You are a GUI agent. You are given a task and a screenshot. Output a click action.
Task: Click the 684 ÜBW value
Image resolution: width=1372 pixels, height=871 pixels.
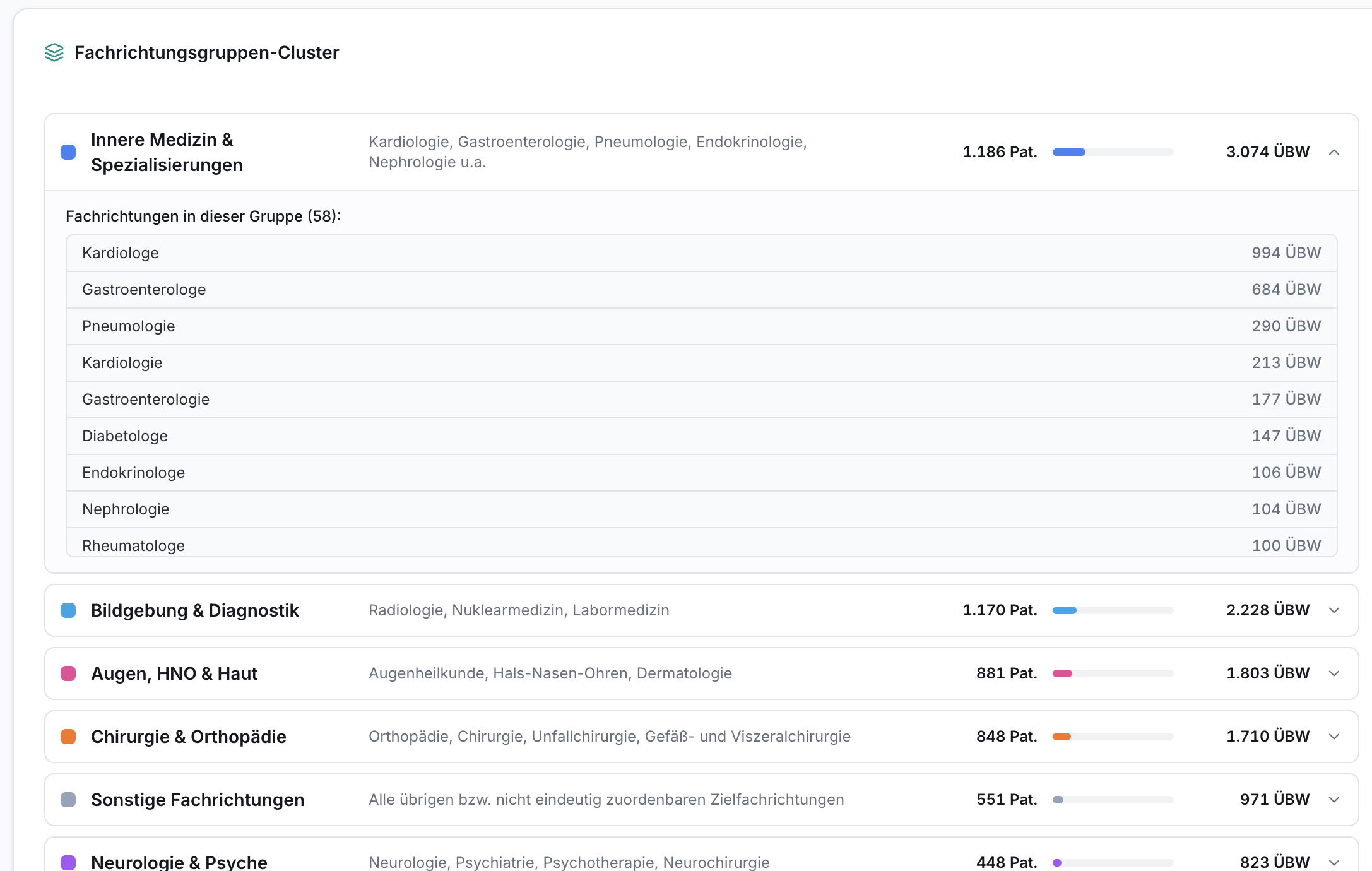click(x=1286, y=290)
